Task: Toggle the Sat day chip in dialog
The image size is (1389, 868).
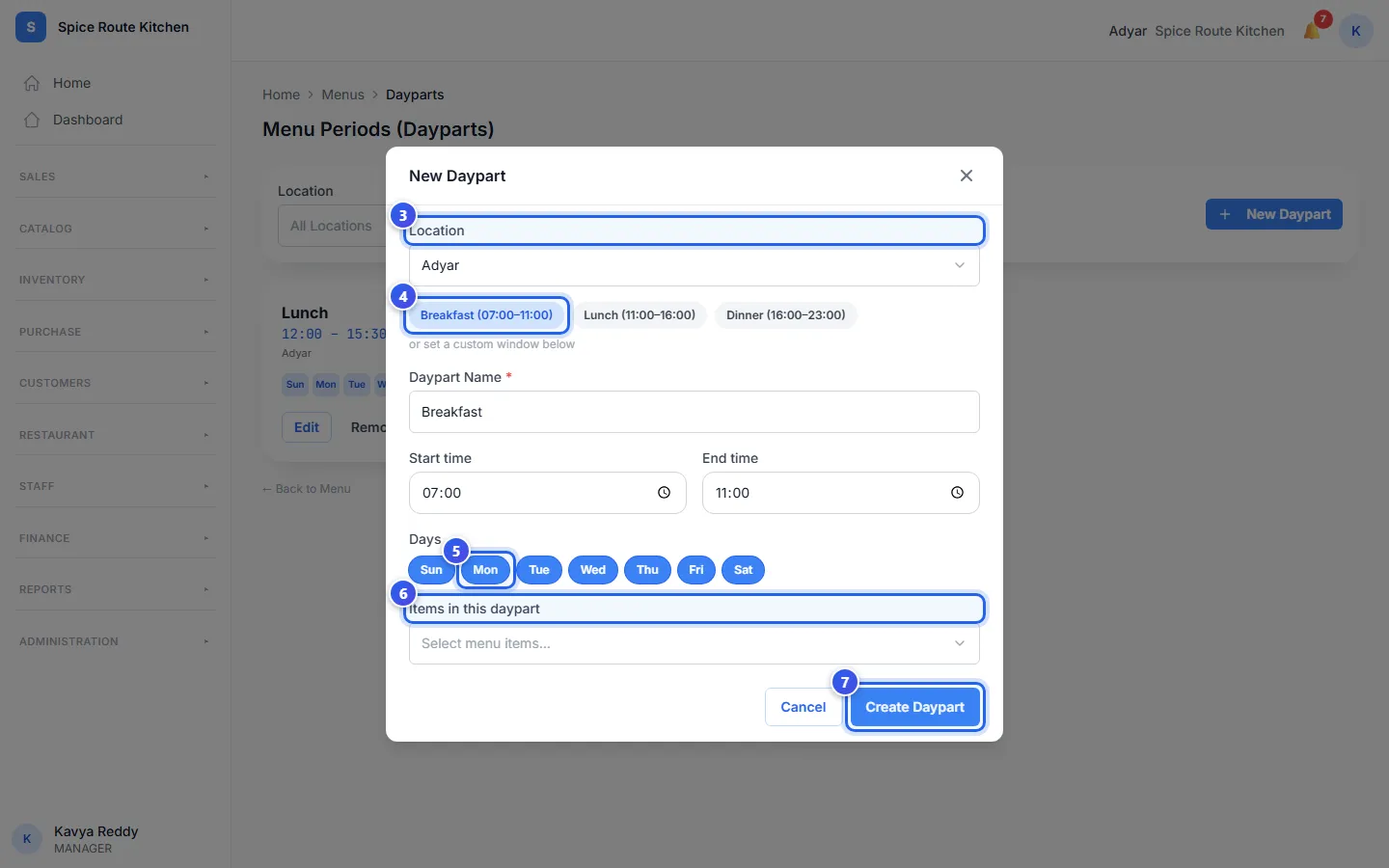Action: pos(743,570)
